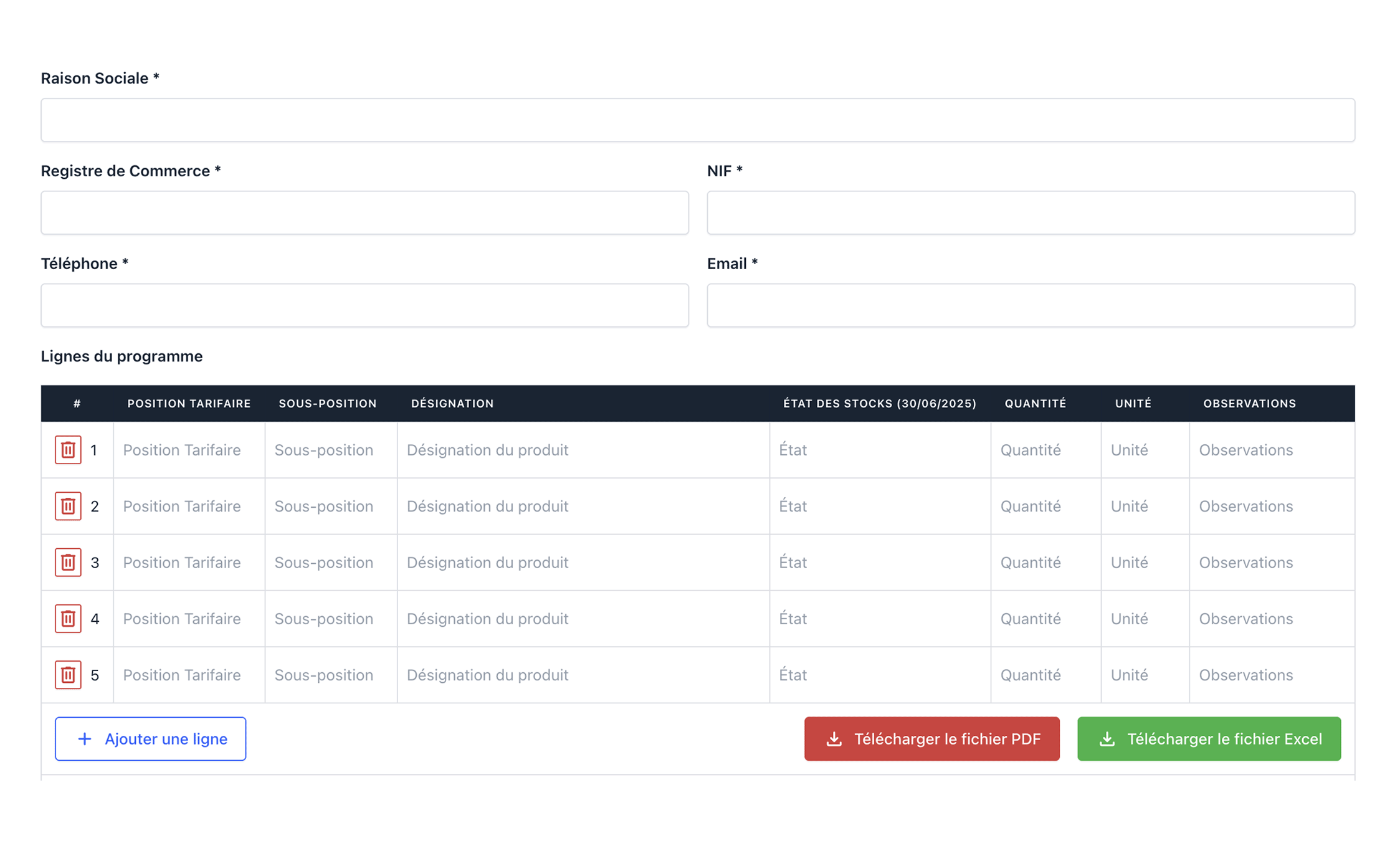The image size is (1400, 866).
Task: Click into the Téléphone field
Action: pyautogui.click(x=364, y=305)
